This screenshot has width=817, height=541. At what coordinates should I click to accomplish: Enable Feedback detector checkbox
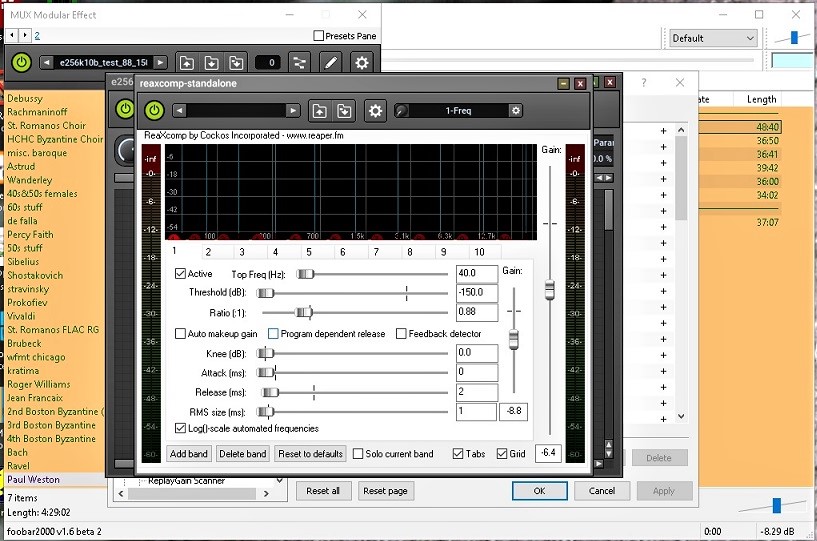401,334
